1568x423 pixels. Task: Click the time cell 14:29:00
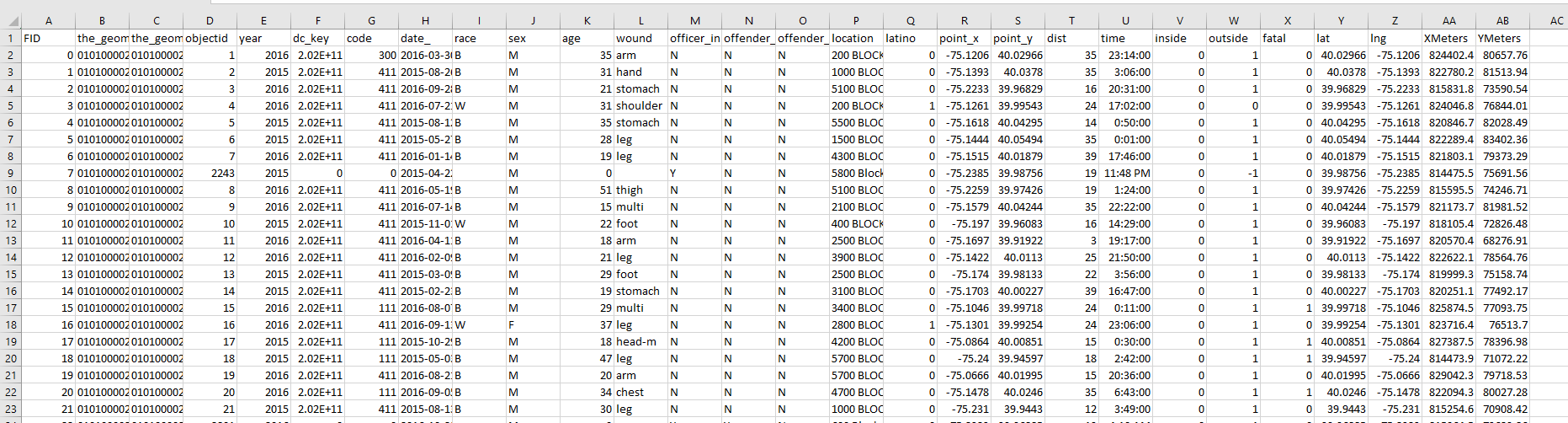[1125, 223]
